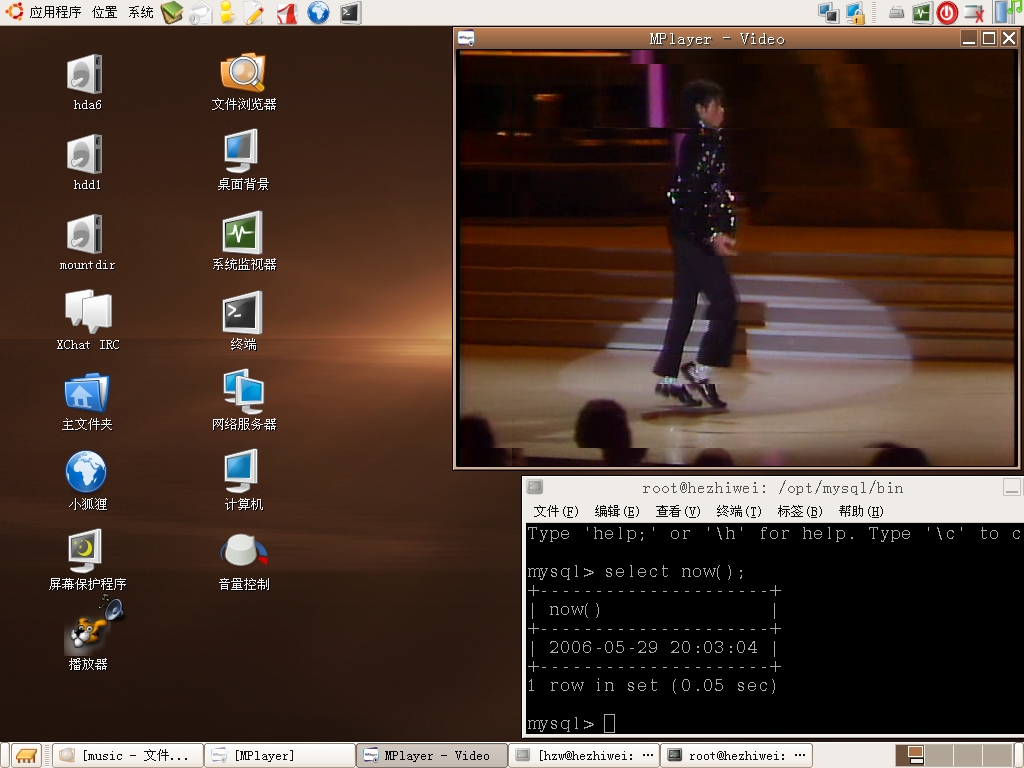
Task: Click the lock screen monitor icon
Action: [856, 13]
